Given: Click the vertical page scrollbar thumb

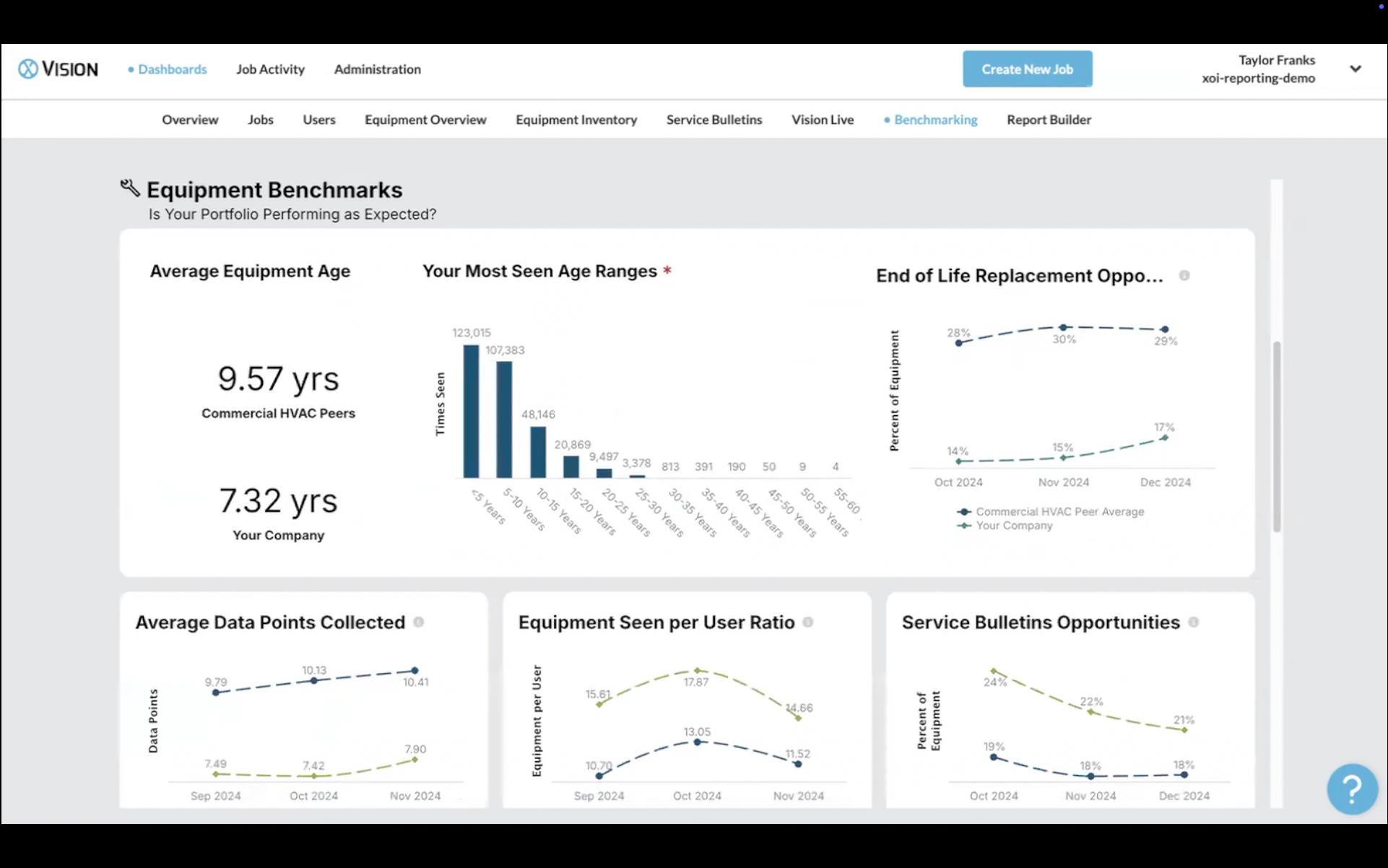Looking at the screenshot, I should [x=1276, y=436].
